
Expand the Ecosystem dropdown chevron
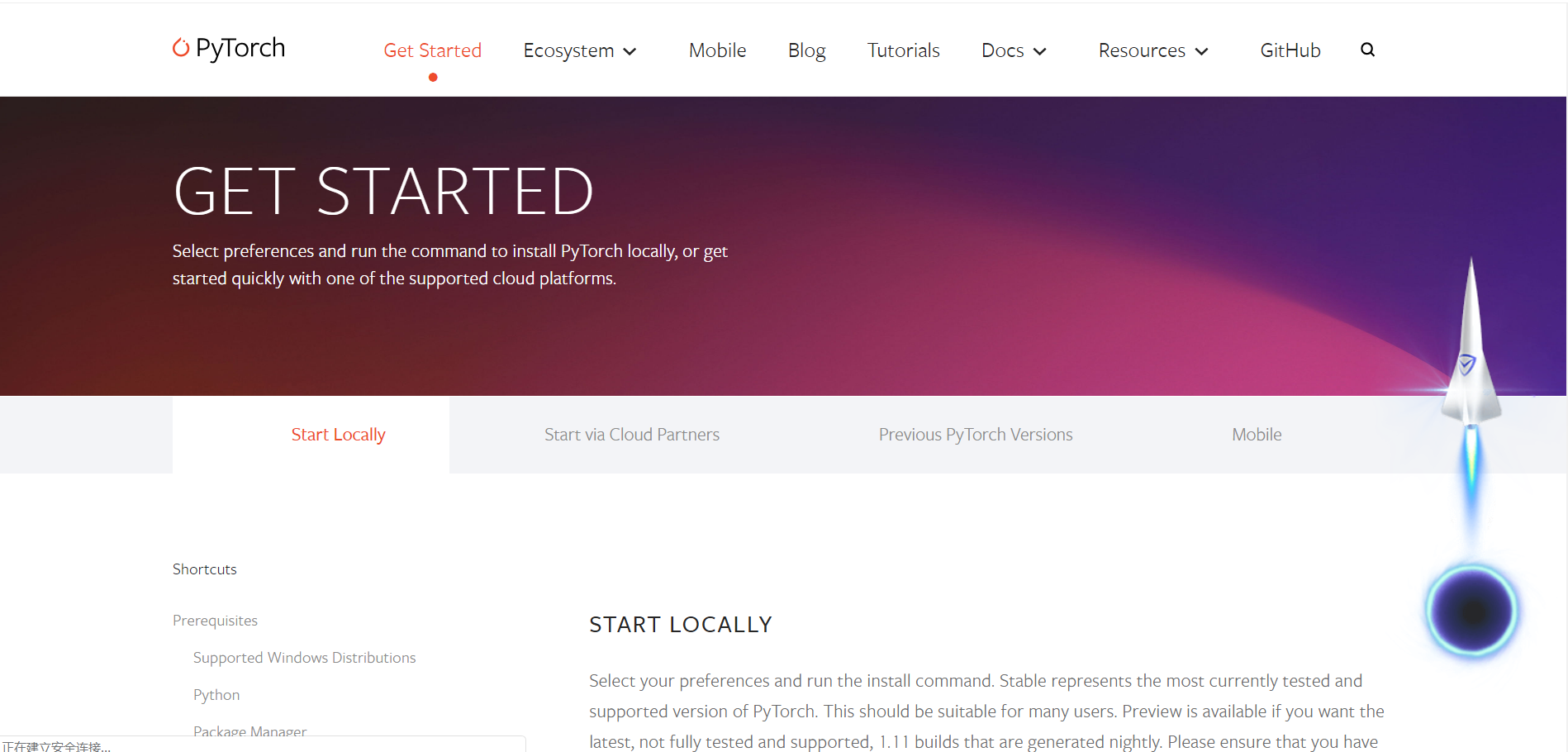coord(630,51)
